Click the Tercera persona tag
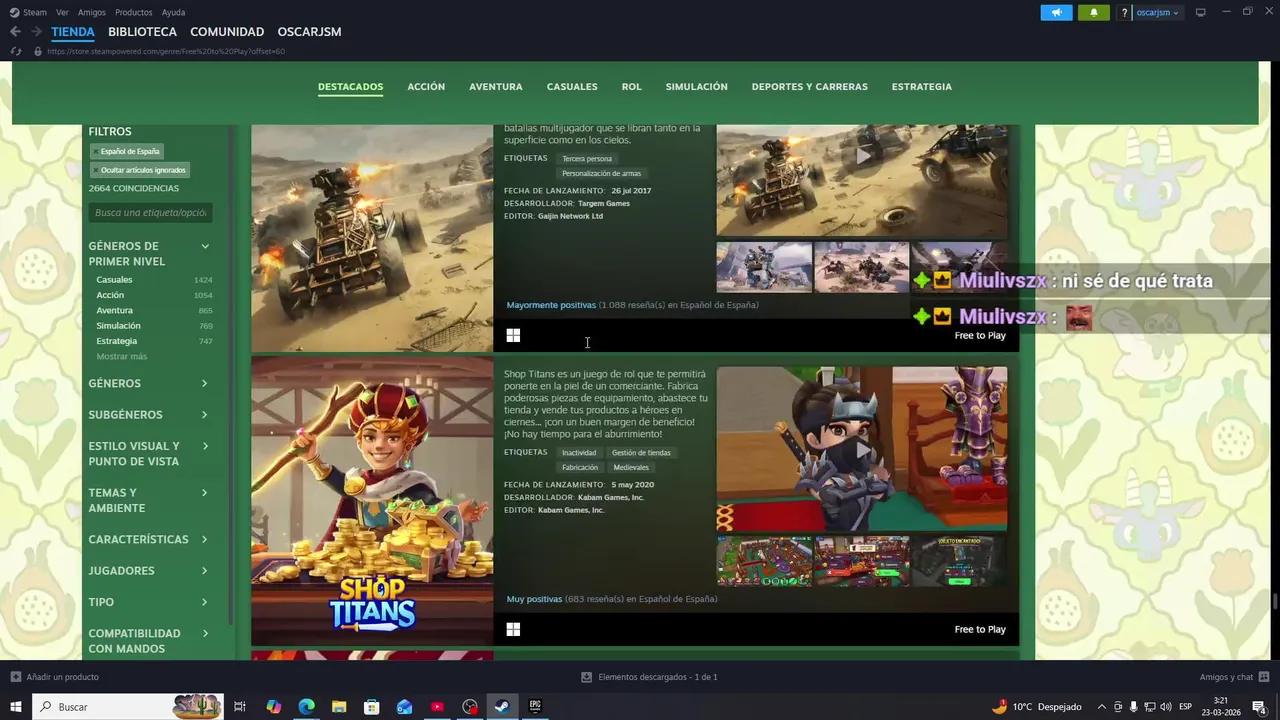The image size is (1280, 720). (587, 159)
